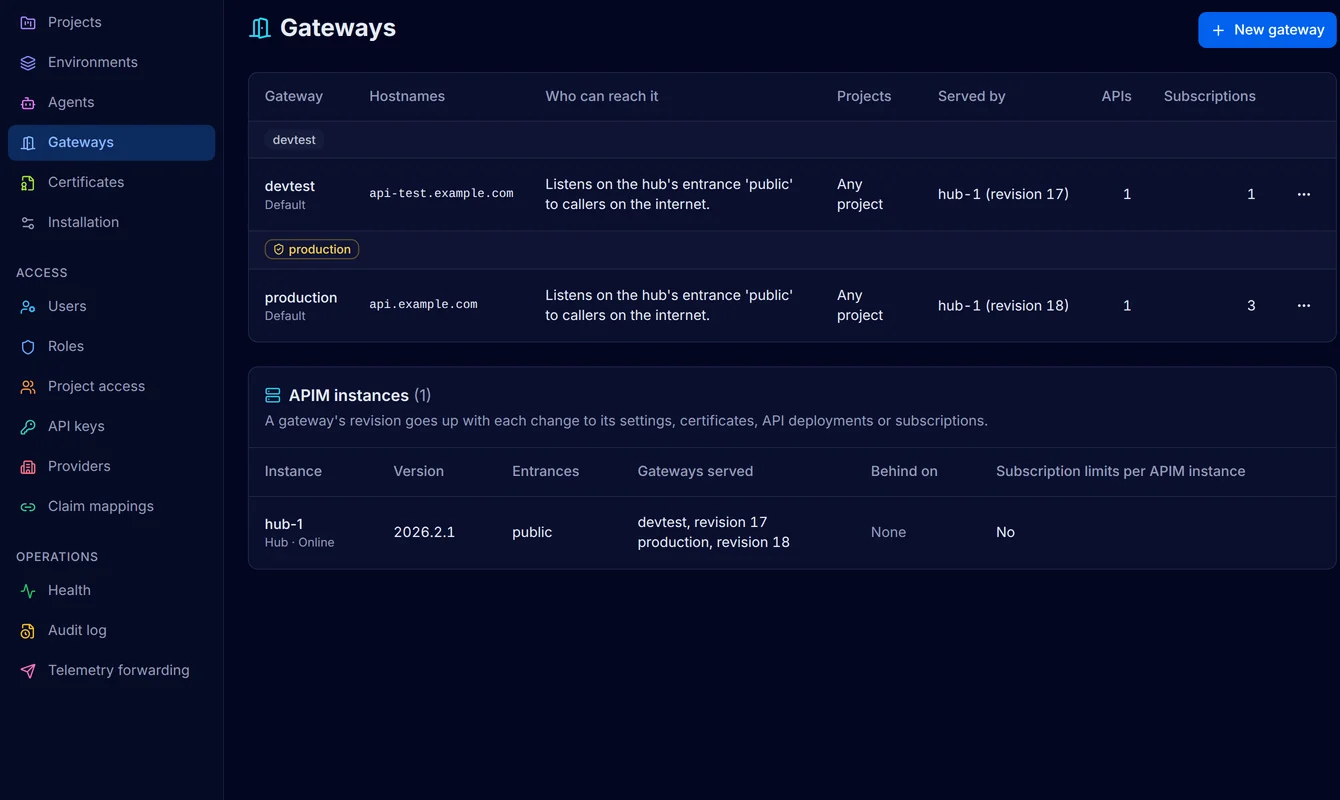Select Certificates in the sidebar
Viewport: 1340px width, 800px height.
[111, 182]
